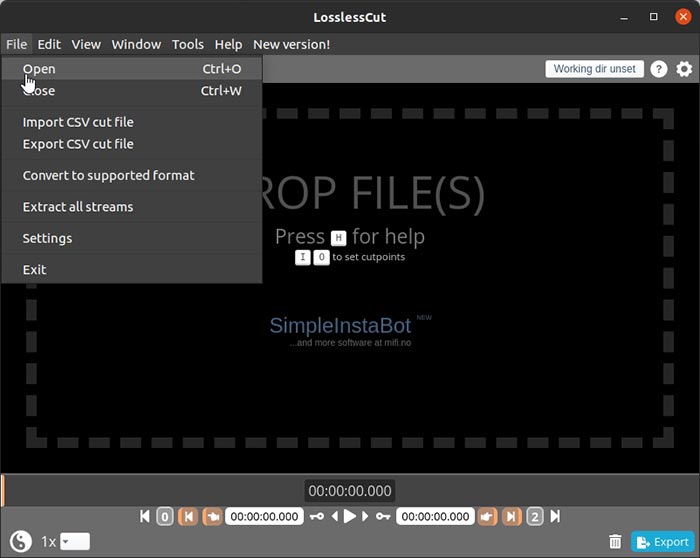This screenshot has height=558, width=700.
Task: Click more software at mifi.no link
Action: 350,343
